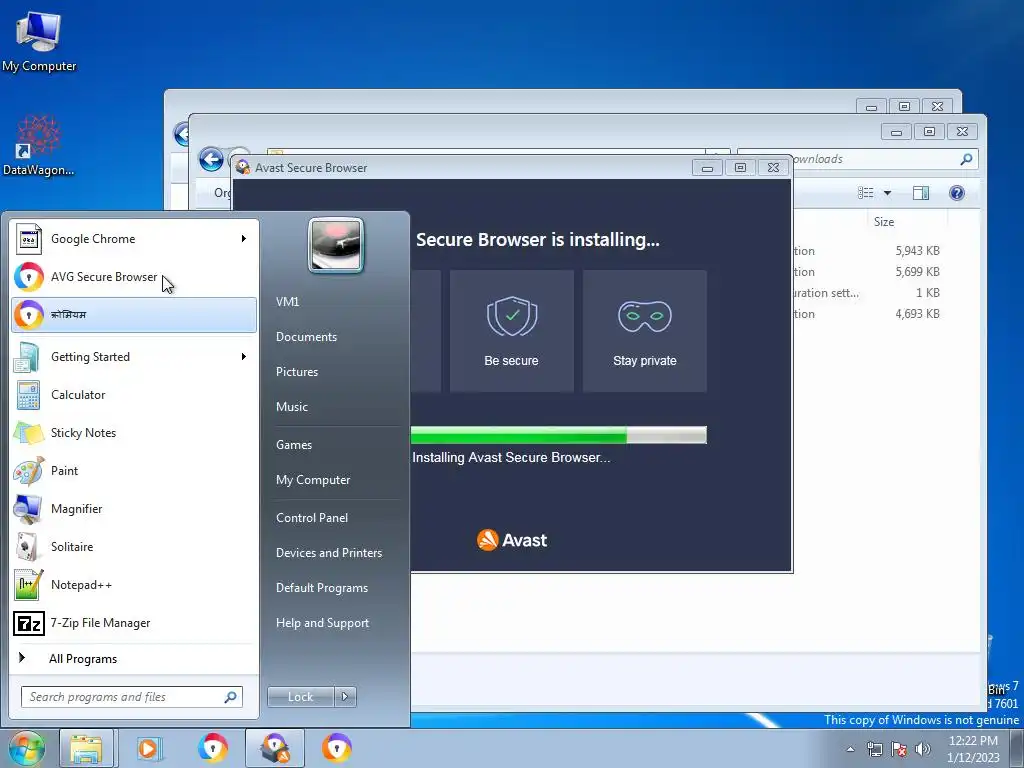Click Back arrow in Explorer window
Viewport: 1024px width, 768px height.
(x=211, y=159)
